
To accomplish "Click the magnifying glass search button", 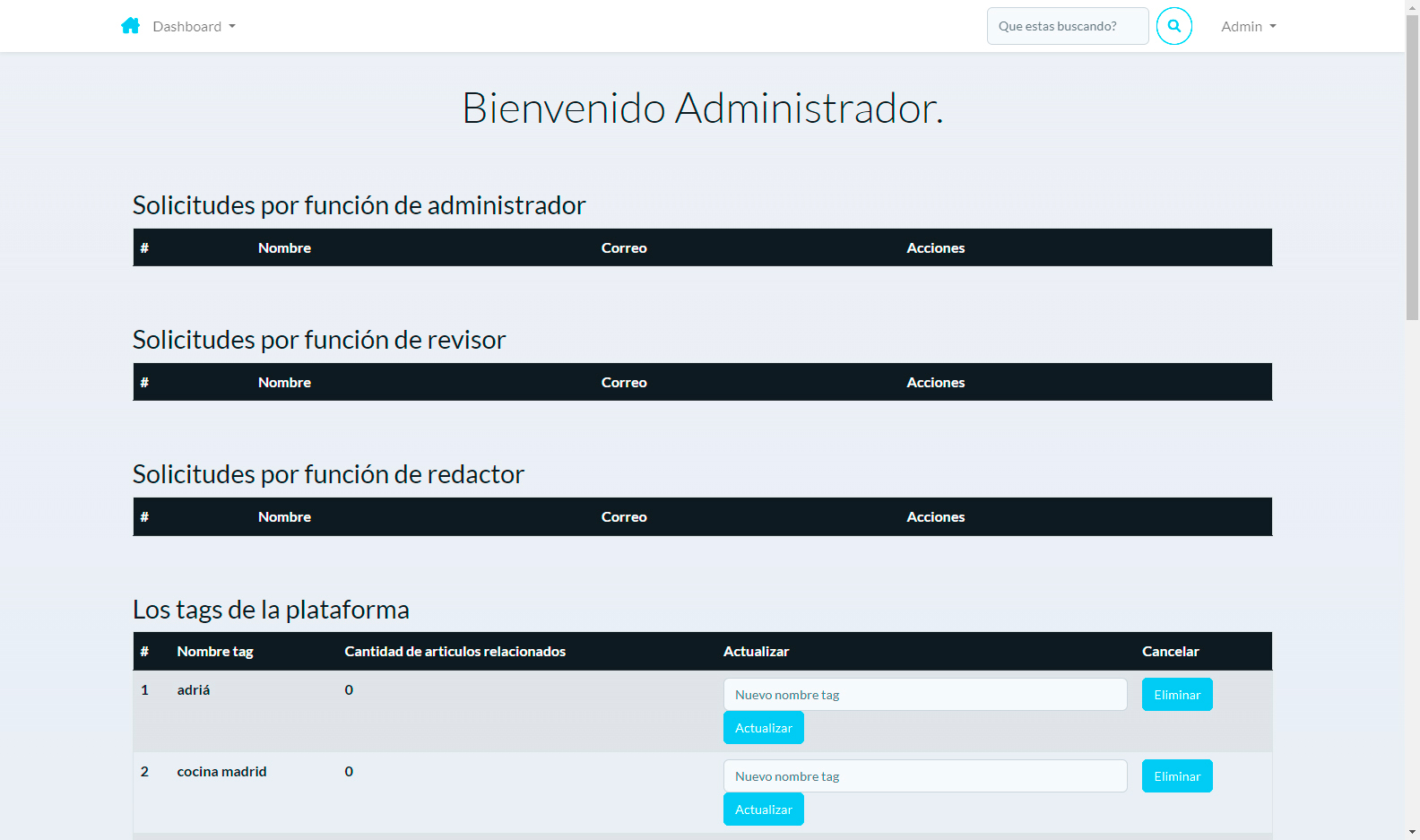I will coord(1173,26).
